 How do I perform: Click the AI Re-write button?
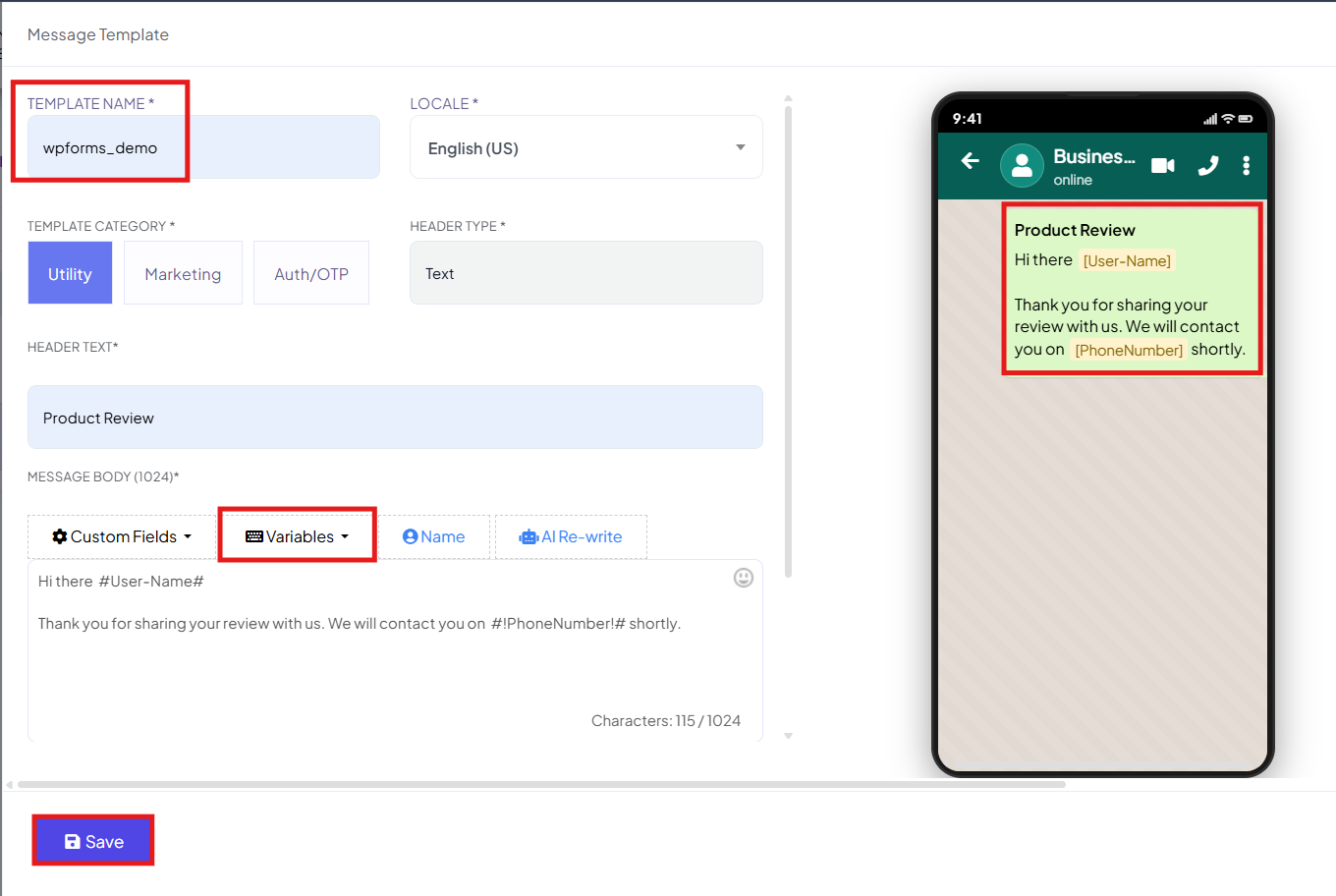point(571,536)
